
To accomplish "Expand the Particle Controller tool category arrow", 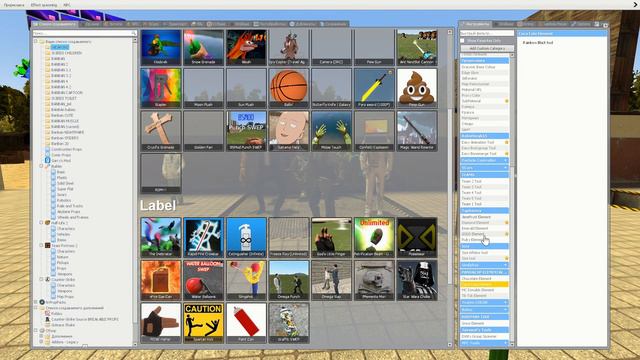I will (505, 160).
